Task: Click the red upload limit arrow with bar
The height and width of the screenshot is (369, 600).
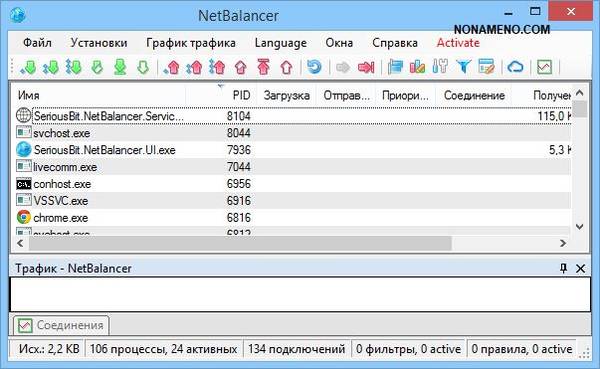Action: pos(264,67)
